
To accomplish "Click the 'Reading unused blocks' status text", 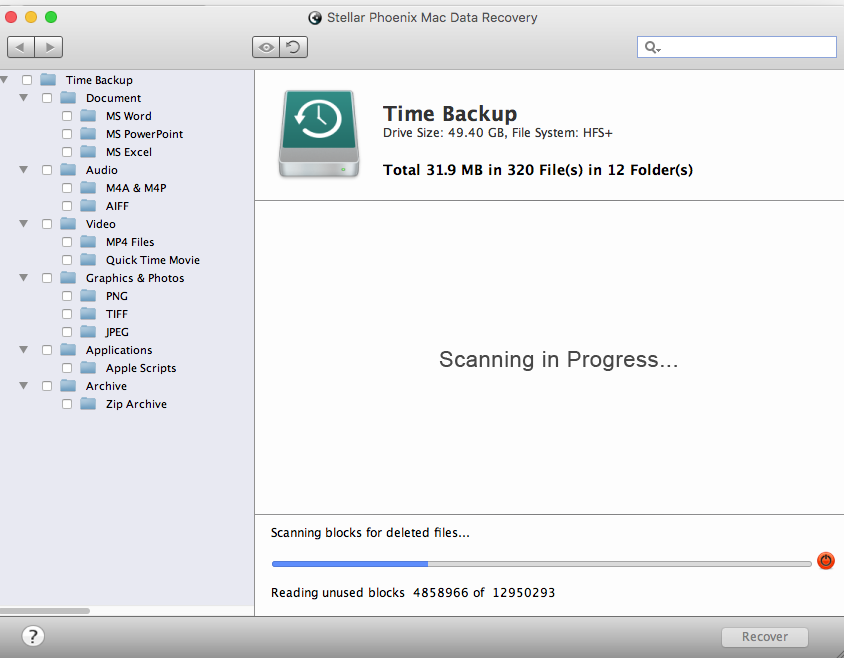I will pos(413,592).
